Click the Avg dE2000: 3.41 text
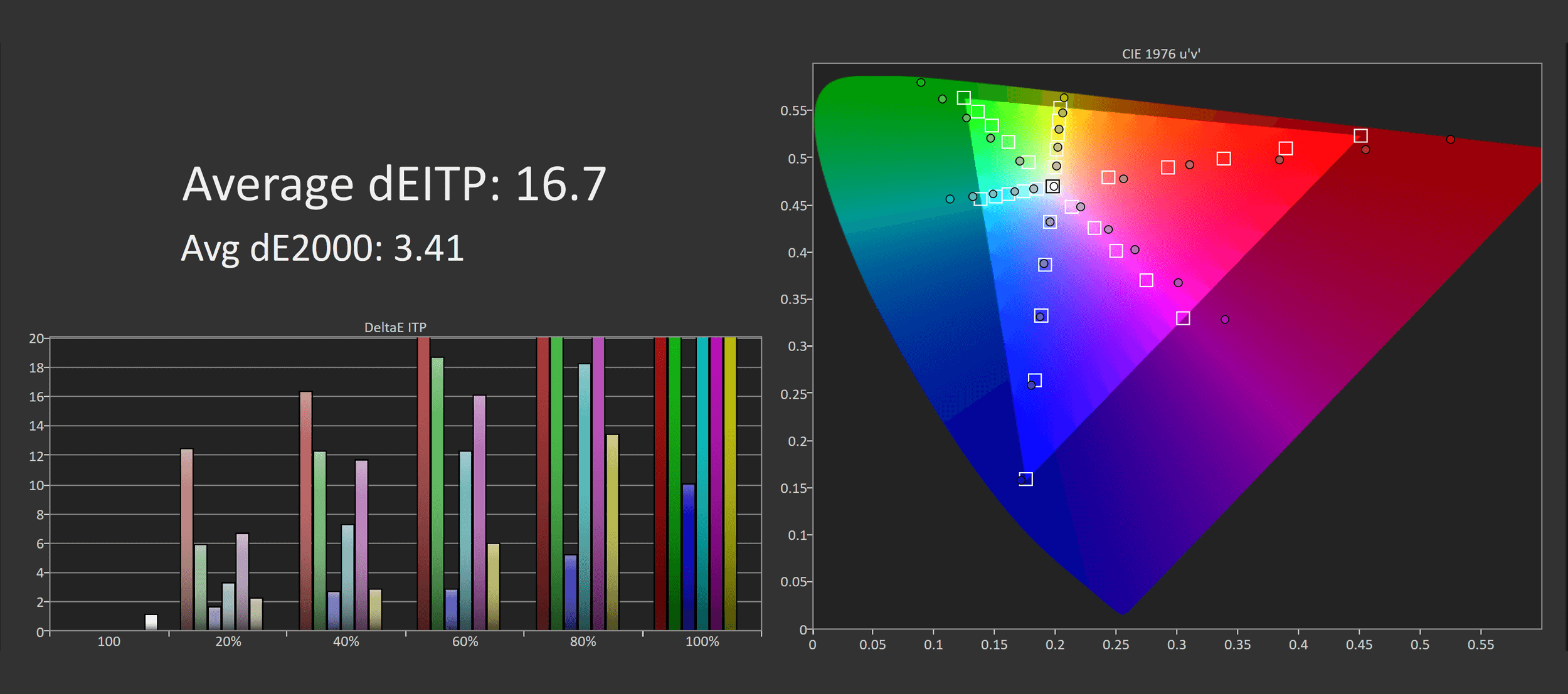The image size is (1568, 694). (x=322, y=248)
